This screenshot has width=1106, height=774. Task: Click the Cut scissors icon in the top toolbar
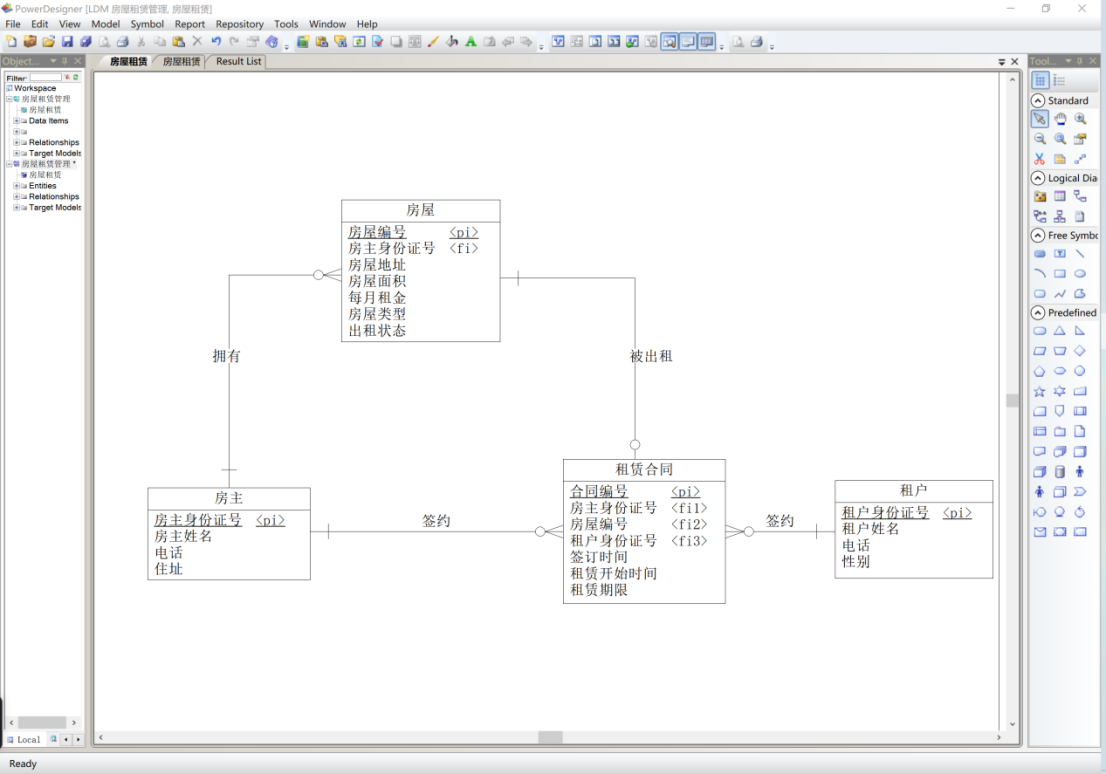click(x=141, y=42)
